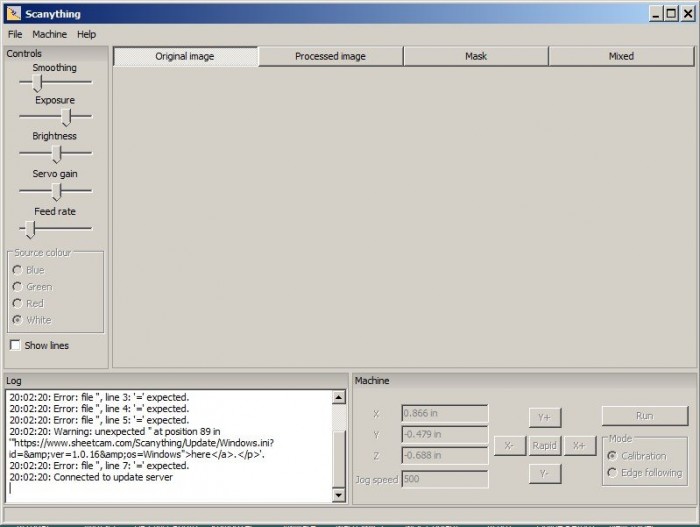Click the Jog speed input field
The image size is (700, 527).
point(444,479)
